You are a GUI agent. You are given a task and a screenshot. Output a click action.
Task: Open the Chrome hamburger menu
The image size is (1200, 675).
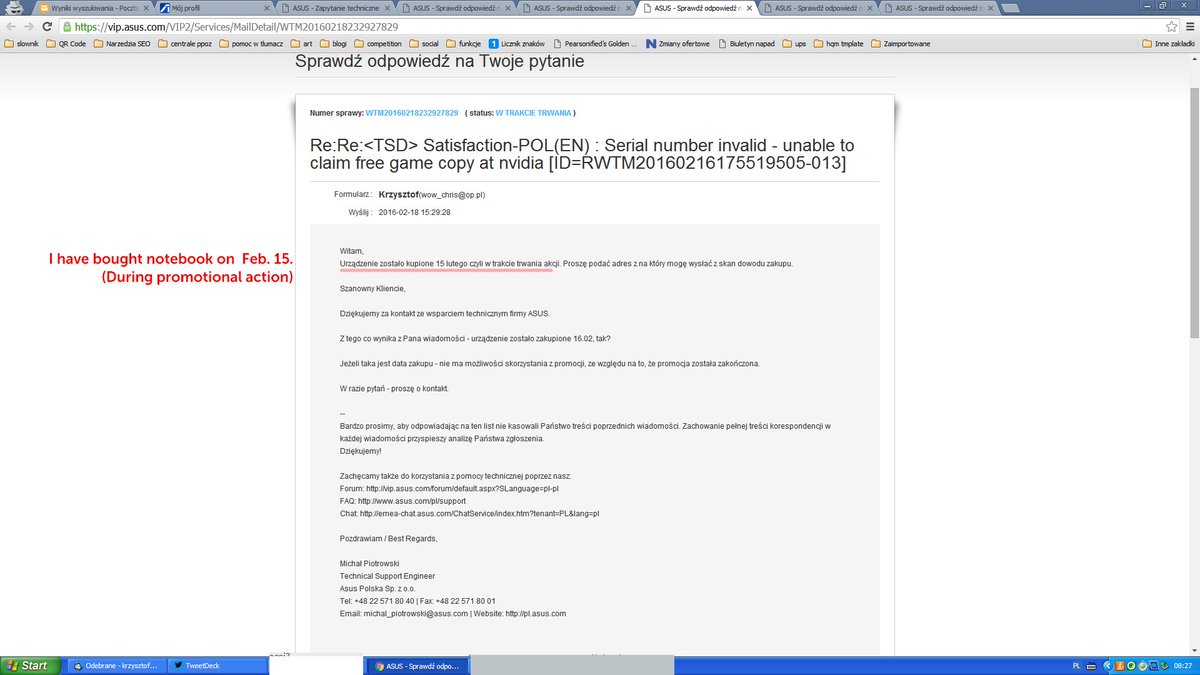[1188, 27]
